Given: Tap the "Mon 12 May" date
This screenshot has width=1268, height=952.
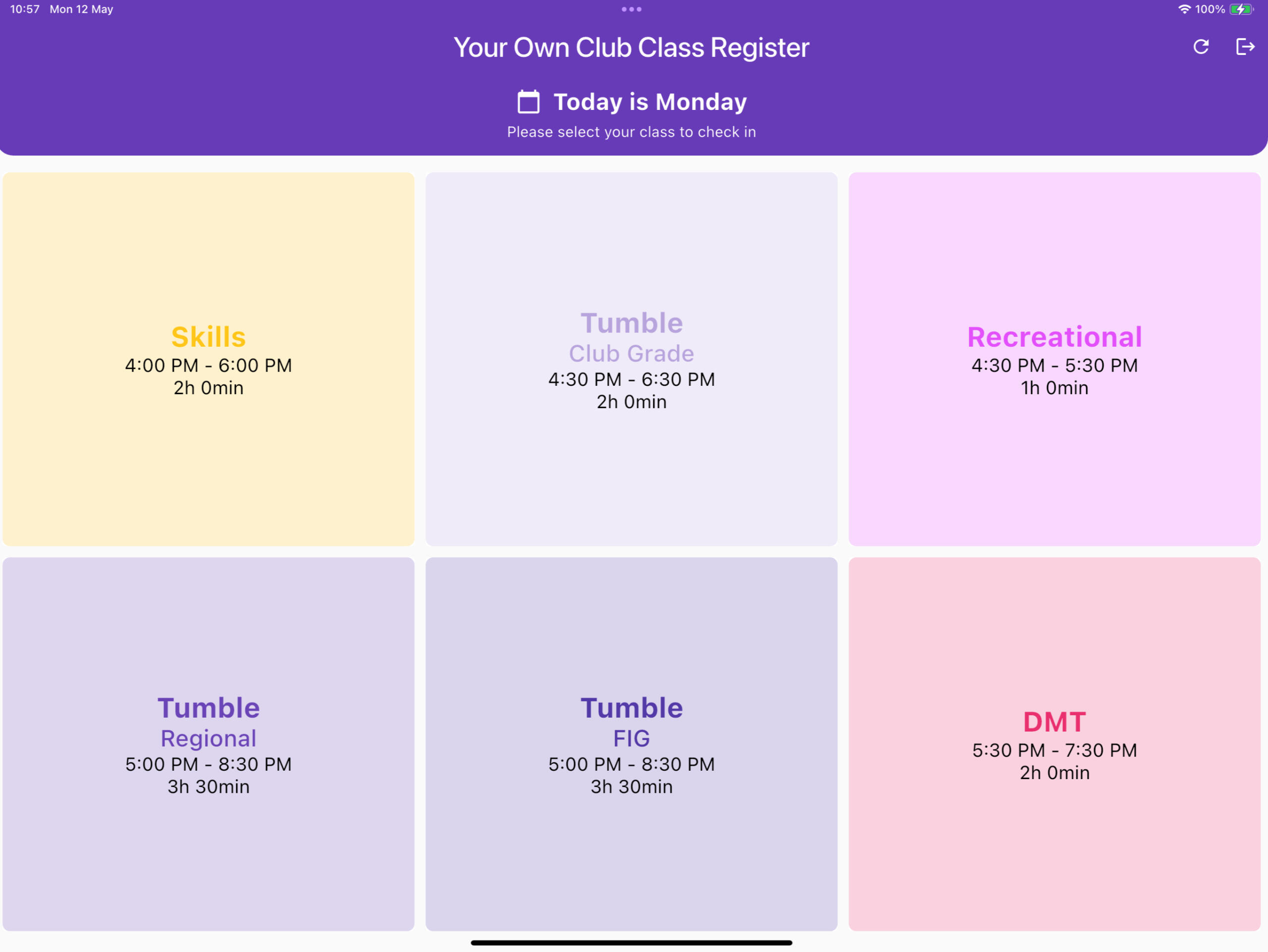Looking at the screenshot, I should [81, 9].
